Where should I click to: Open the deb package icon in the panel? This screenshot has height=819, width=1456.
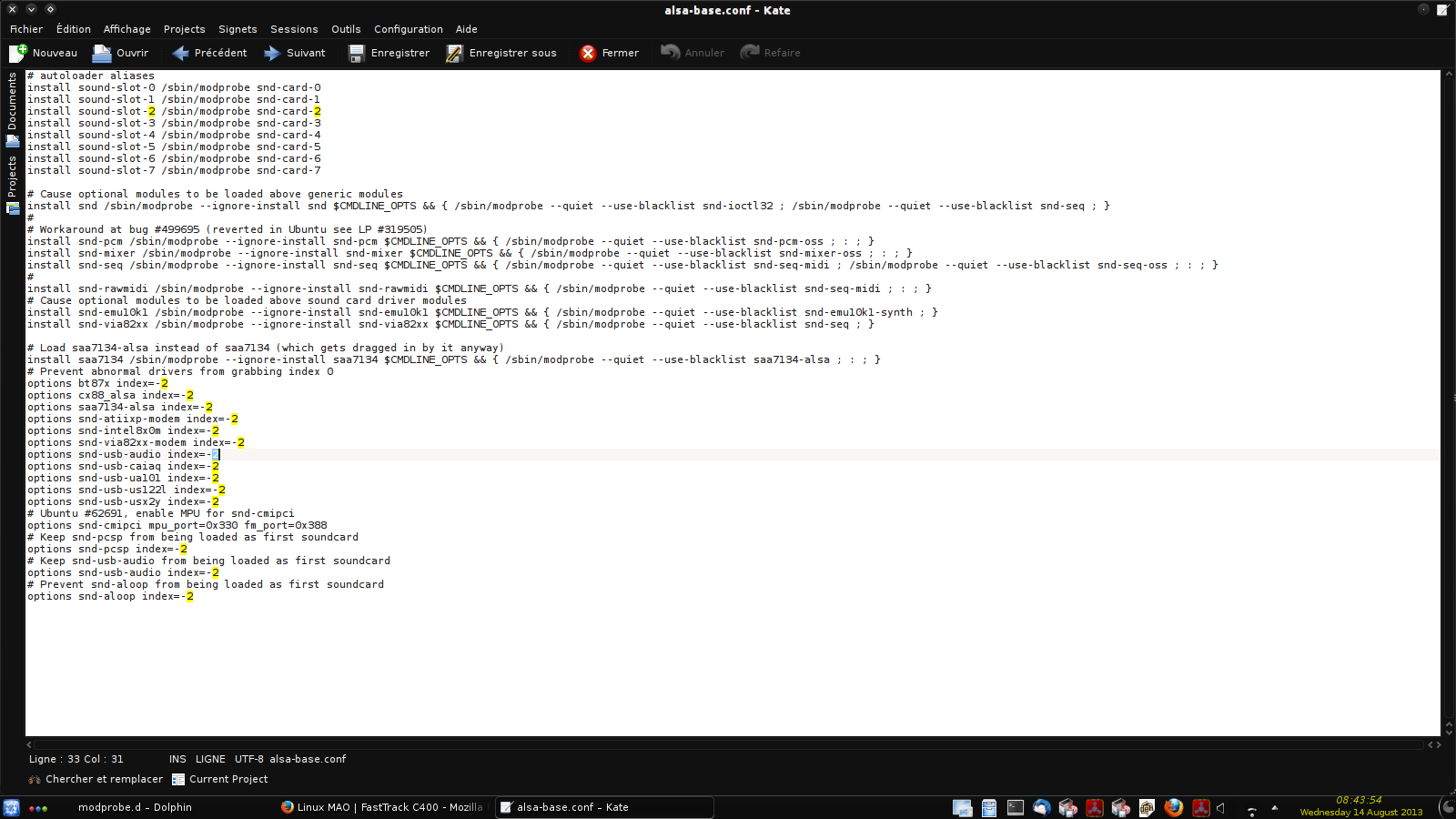pyautogui.click(x=1147, y=807)
